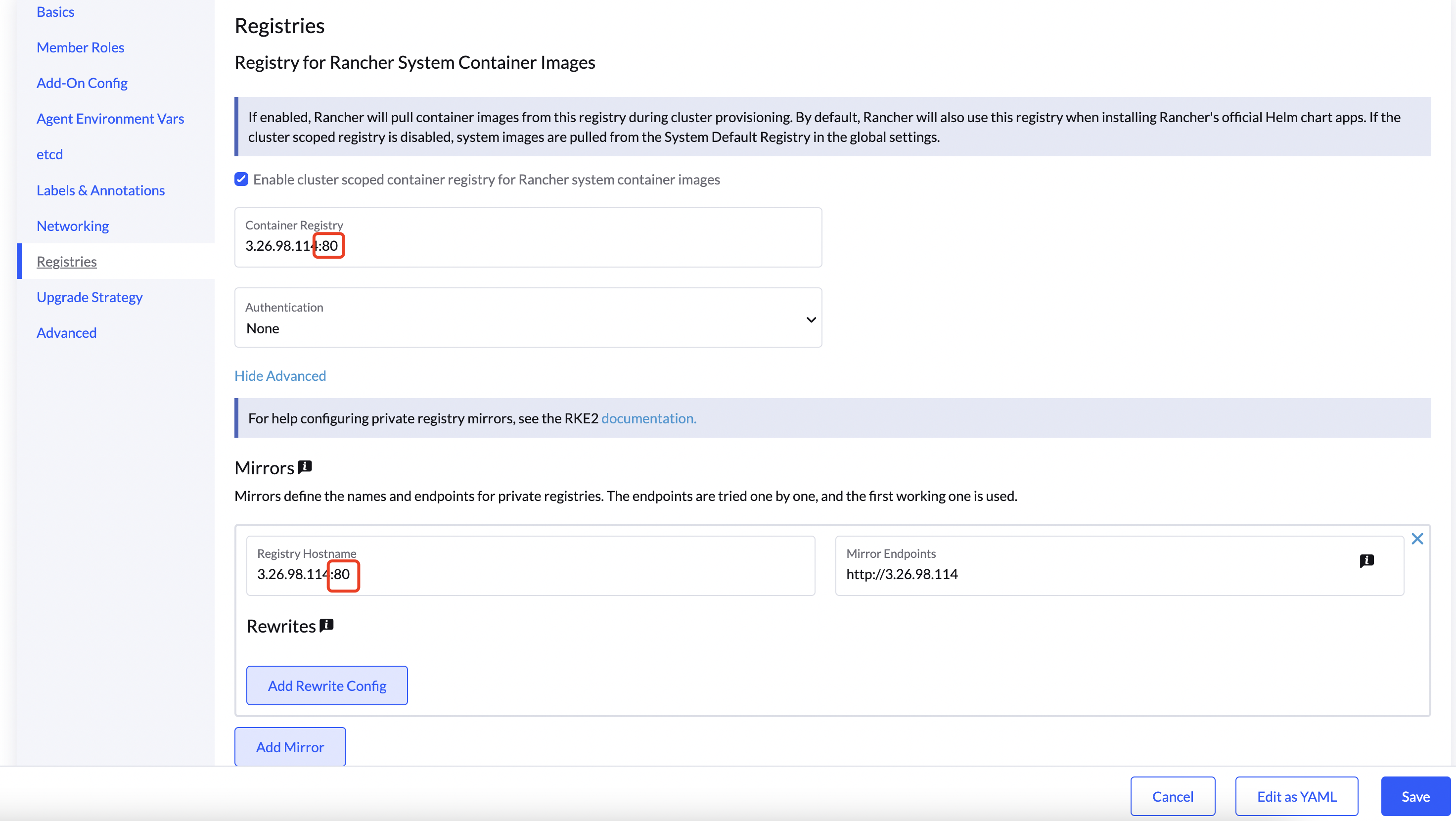
Task: Open the Member Roles tab
Action: click(80, 47)
